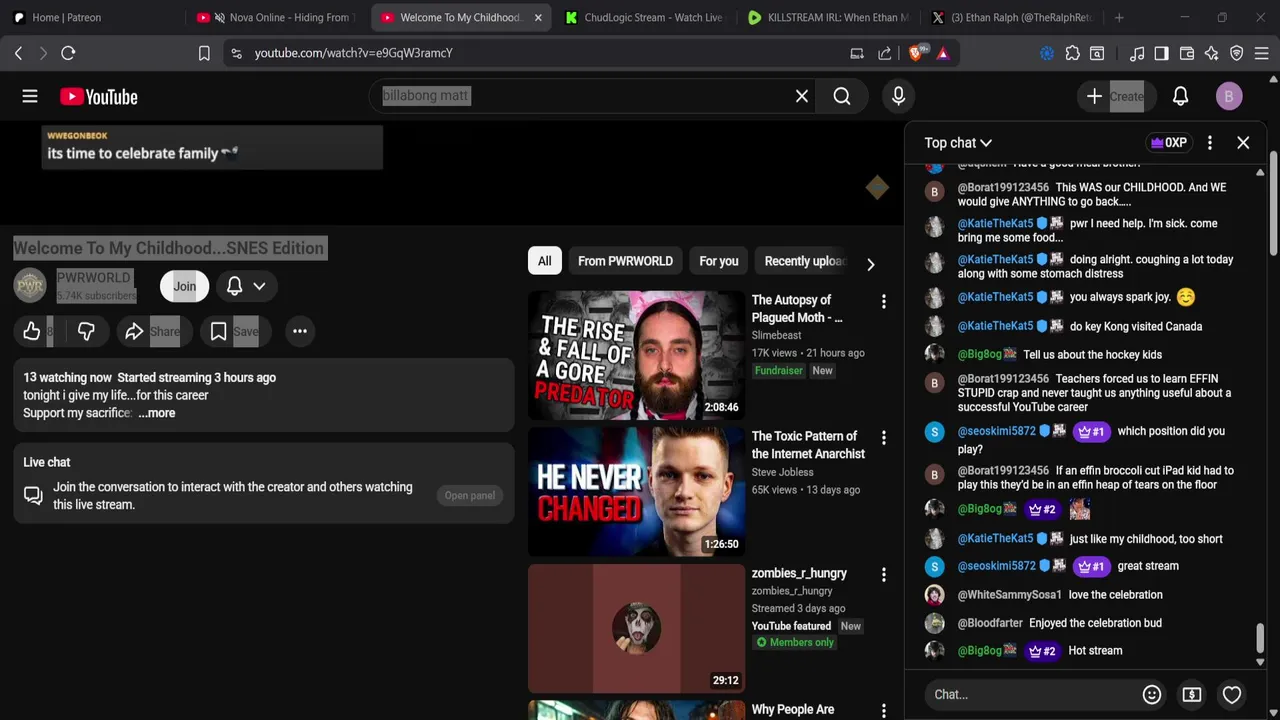Select the For you chip
Screen dimensions: 1280x720
coord(719,261)
